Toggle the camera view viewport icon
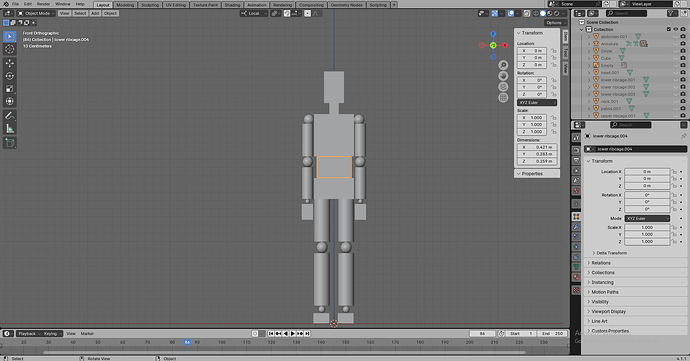This screenshot has width=690, height=361. click(503, 87)
